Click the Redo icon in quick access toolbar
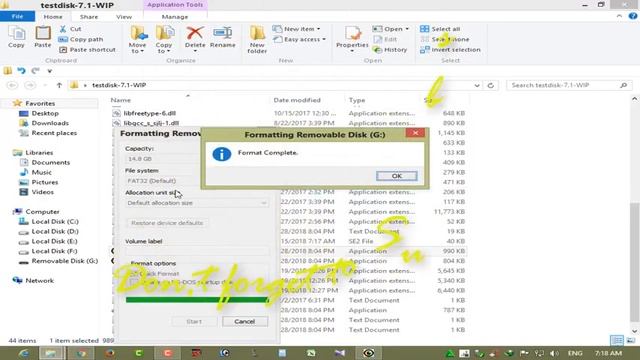 [x=36, y=71]
